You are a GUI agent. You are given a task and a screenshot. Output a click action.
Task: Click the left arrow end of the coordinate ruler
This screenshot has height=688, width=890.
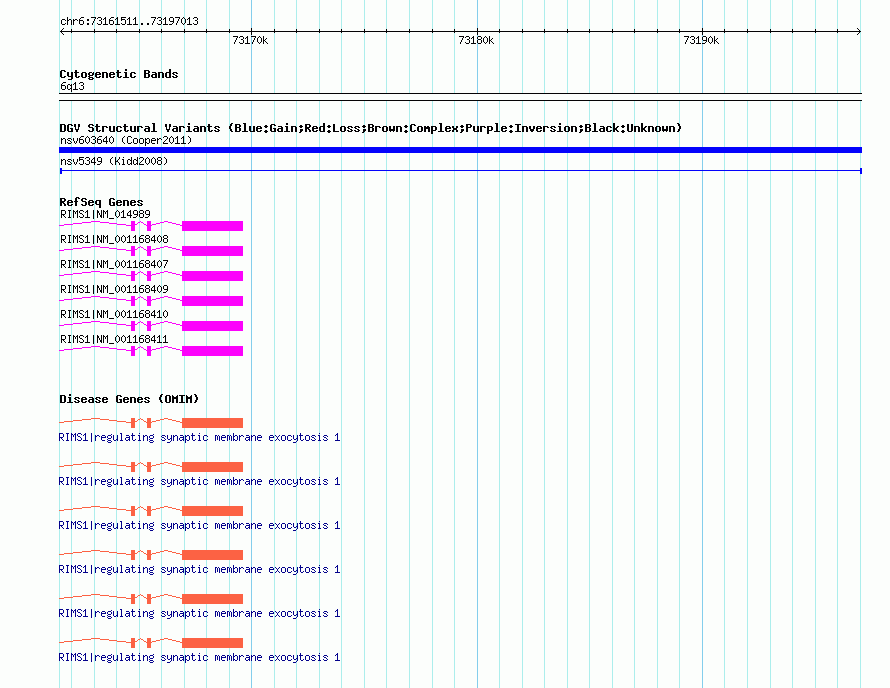[63, 31]
